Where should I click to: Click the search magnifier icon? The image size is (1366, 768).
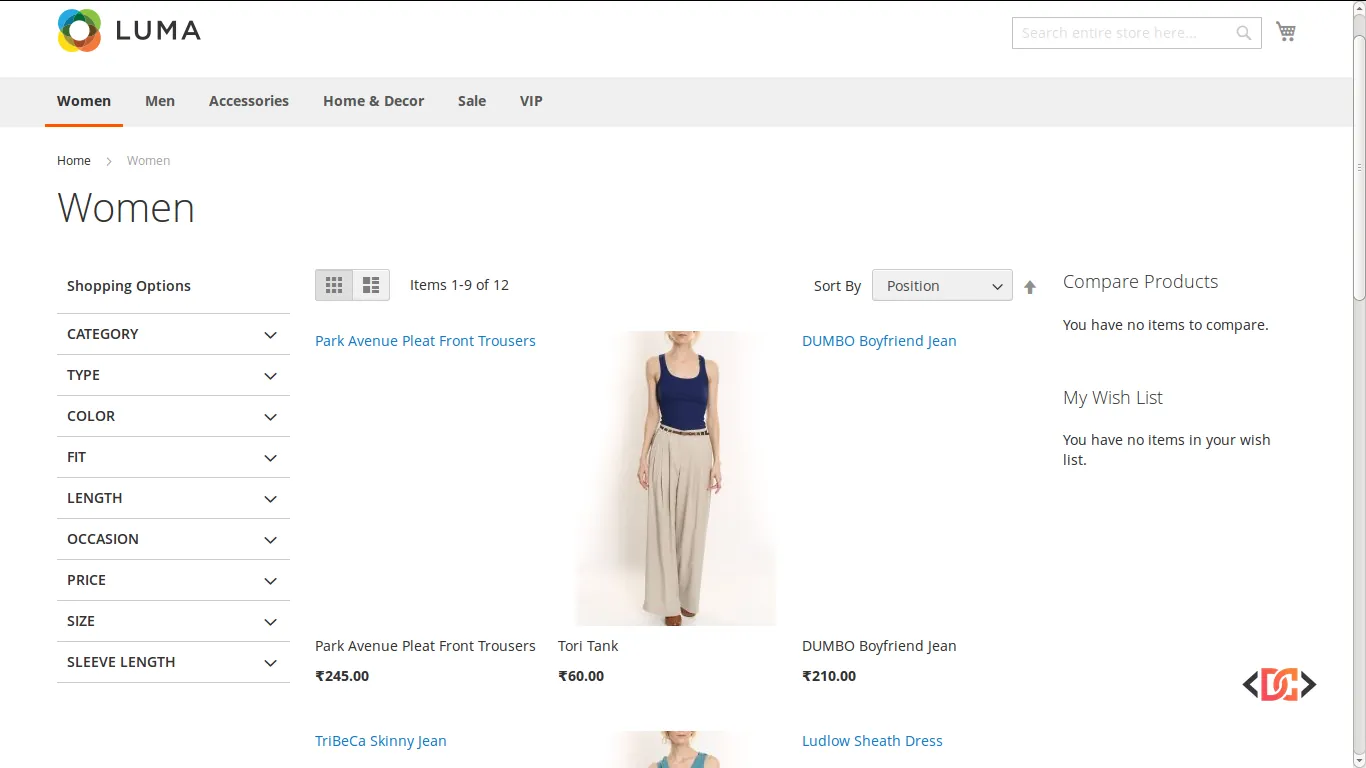coord(1243,33)
